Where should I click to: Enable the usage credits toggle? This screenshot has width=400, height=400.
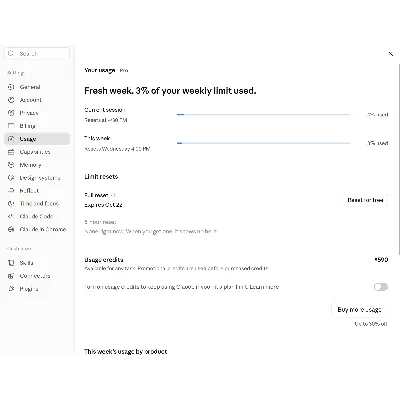[381, 287]
